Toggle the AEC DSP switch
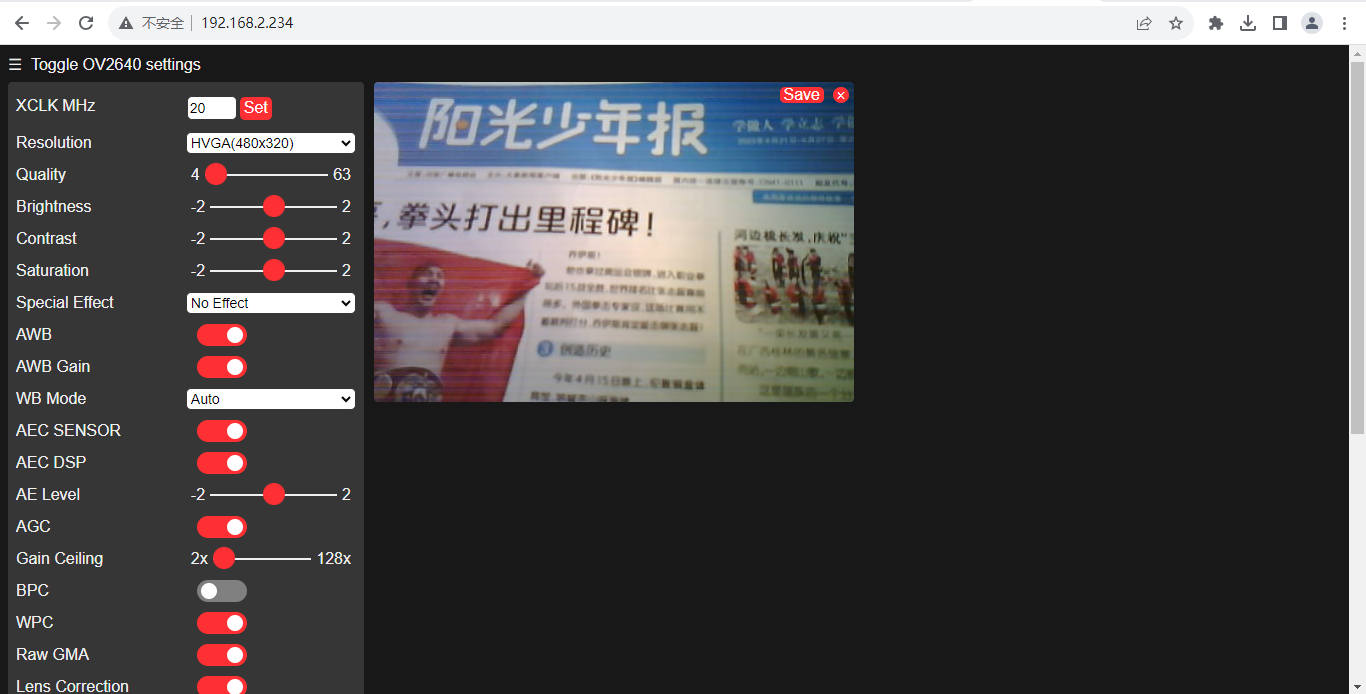The image size is (1366, 694). (x=222, y=463)
